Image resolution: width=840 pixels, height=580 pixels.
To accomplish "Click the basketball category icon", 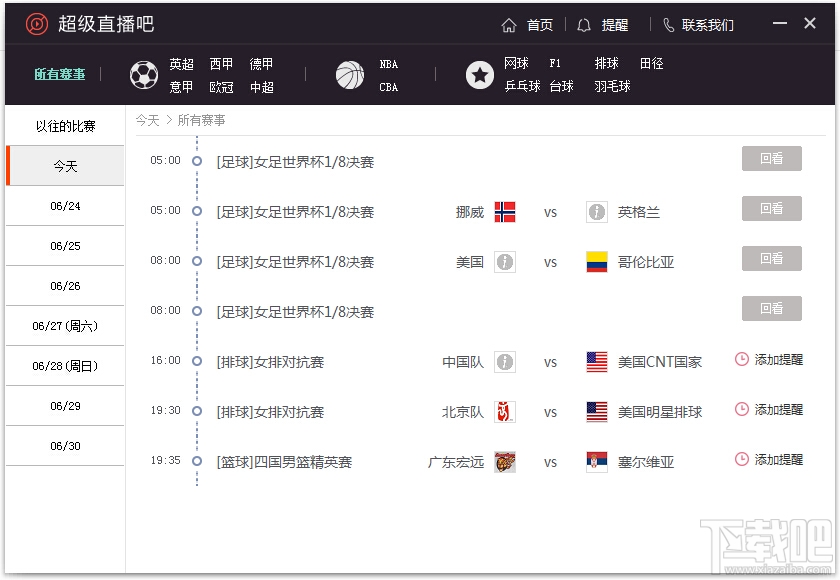I will [350, 75].
